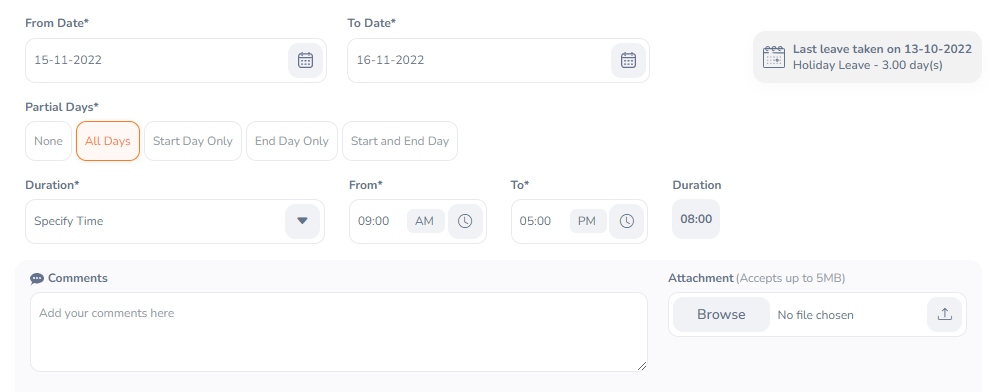Select Start and End Day option
This screenshot has width=990, height=392.
click(400, 141)
